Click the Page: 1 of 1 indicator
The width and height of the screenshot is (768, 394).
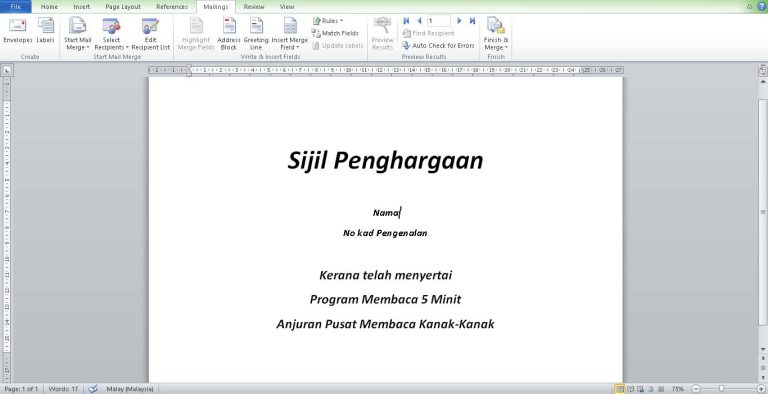[x=21, y=389]
